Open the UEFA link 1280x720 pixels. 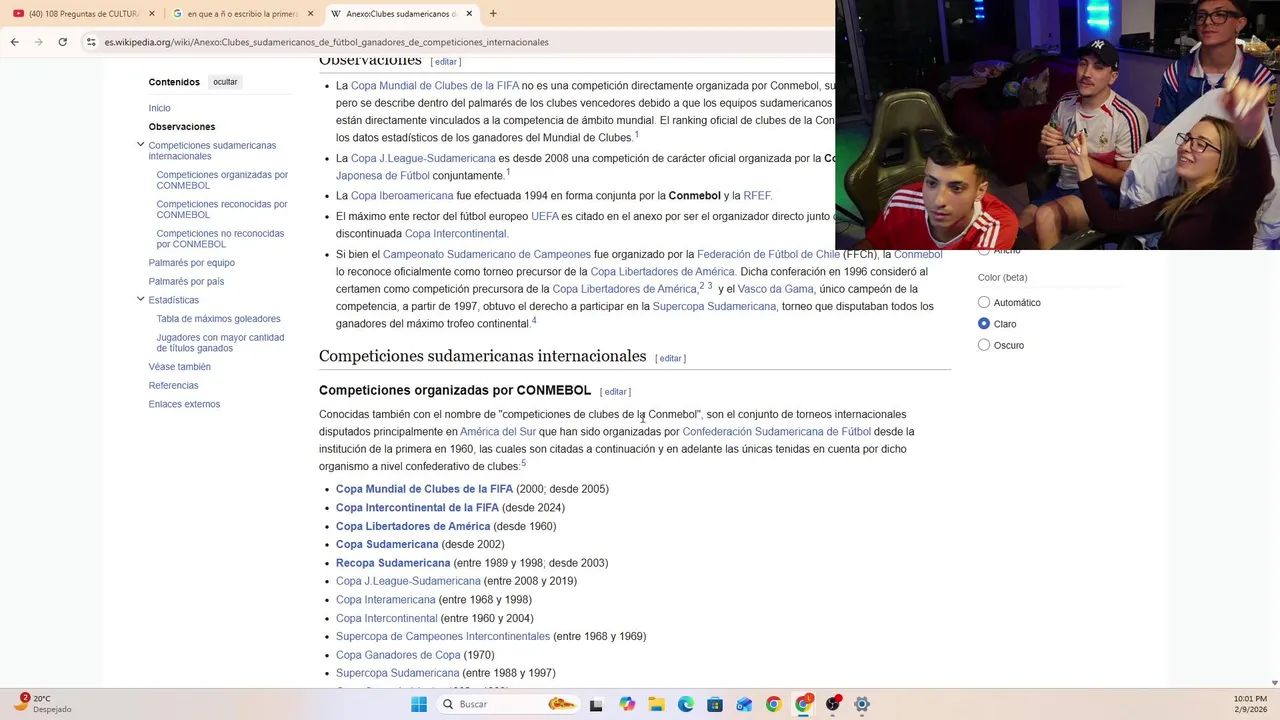click(x=545, y=216)
